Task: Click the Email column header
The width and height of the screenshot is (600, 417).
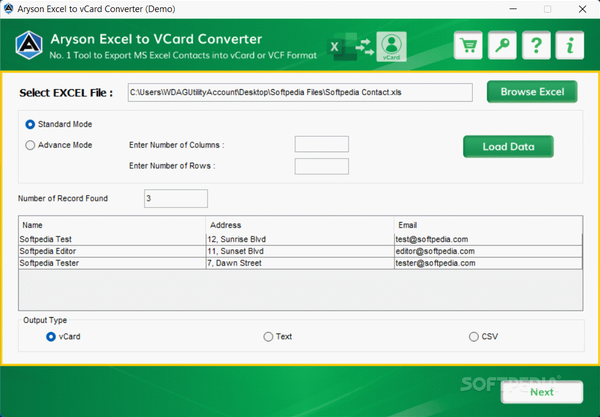Action: pos(488,225)
